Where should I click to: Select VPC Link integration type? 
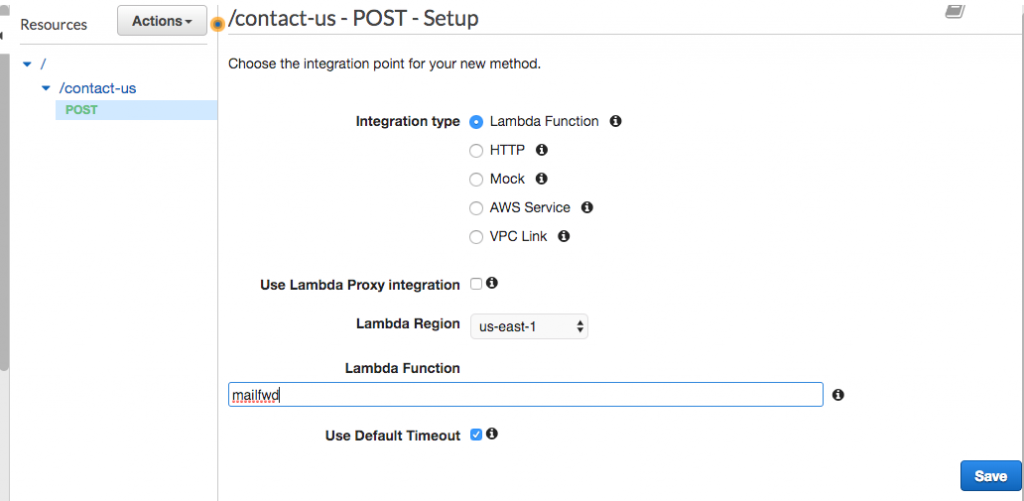476,238
